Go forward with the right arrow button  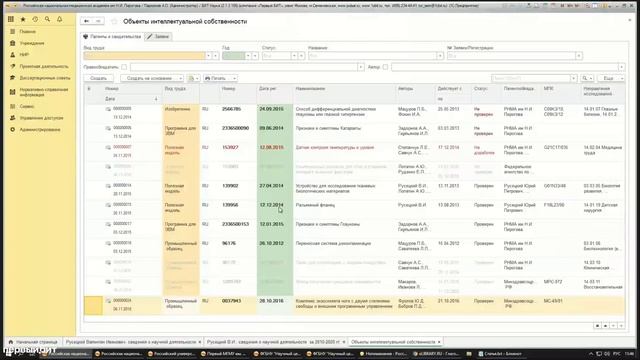98,21
